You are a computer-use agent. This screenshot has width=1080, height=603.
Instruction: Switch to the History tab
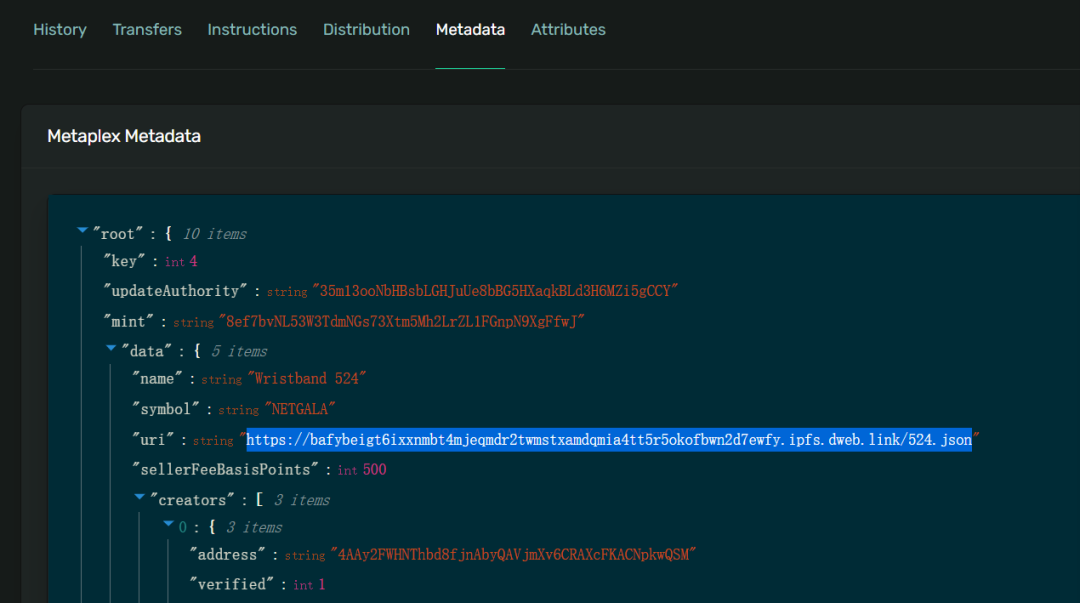60,30
